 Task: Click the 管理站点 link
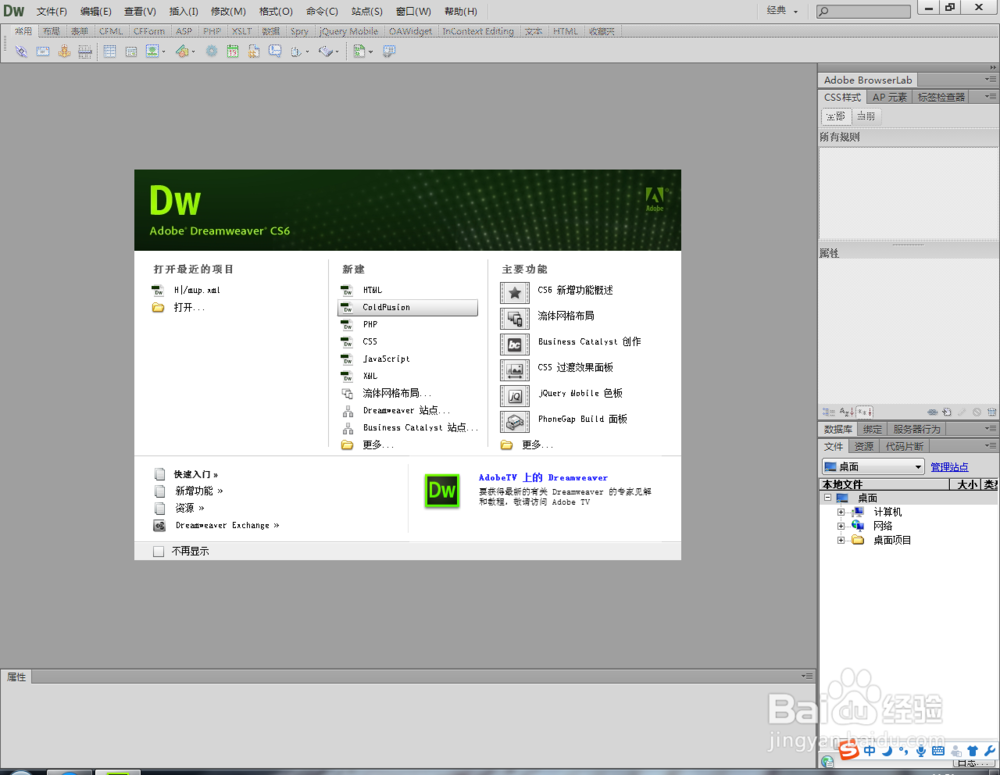pos(949,467)
